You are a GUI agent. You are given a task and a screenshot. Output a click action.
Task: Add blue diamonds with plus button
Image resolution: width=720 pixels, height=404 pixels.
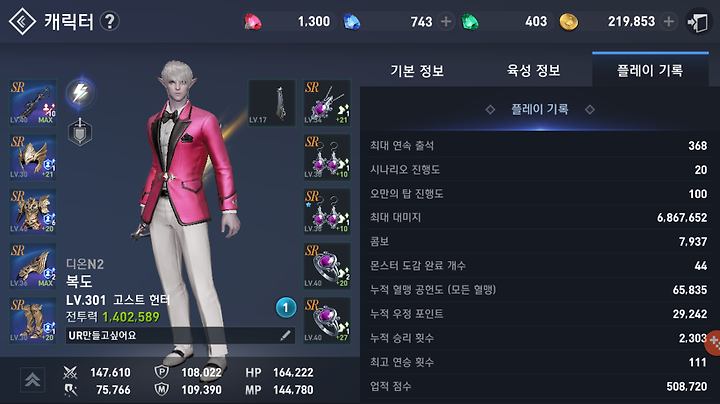point(445,22)
